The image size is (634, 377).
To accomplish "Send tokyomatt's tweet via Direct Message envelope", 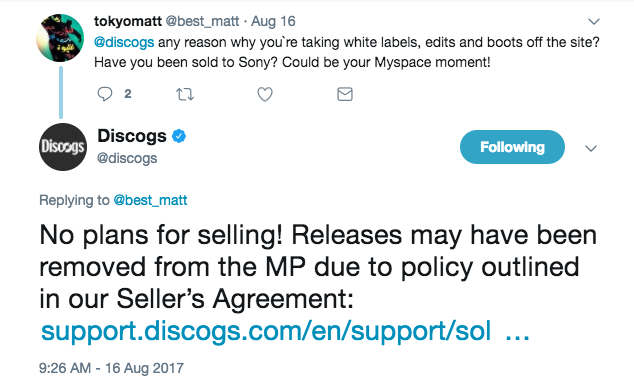I will pos(345,94).
